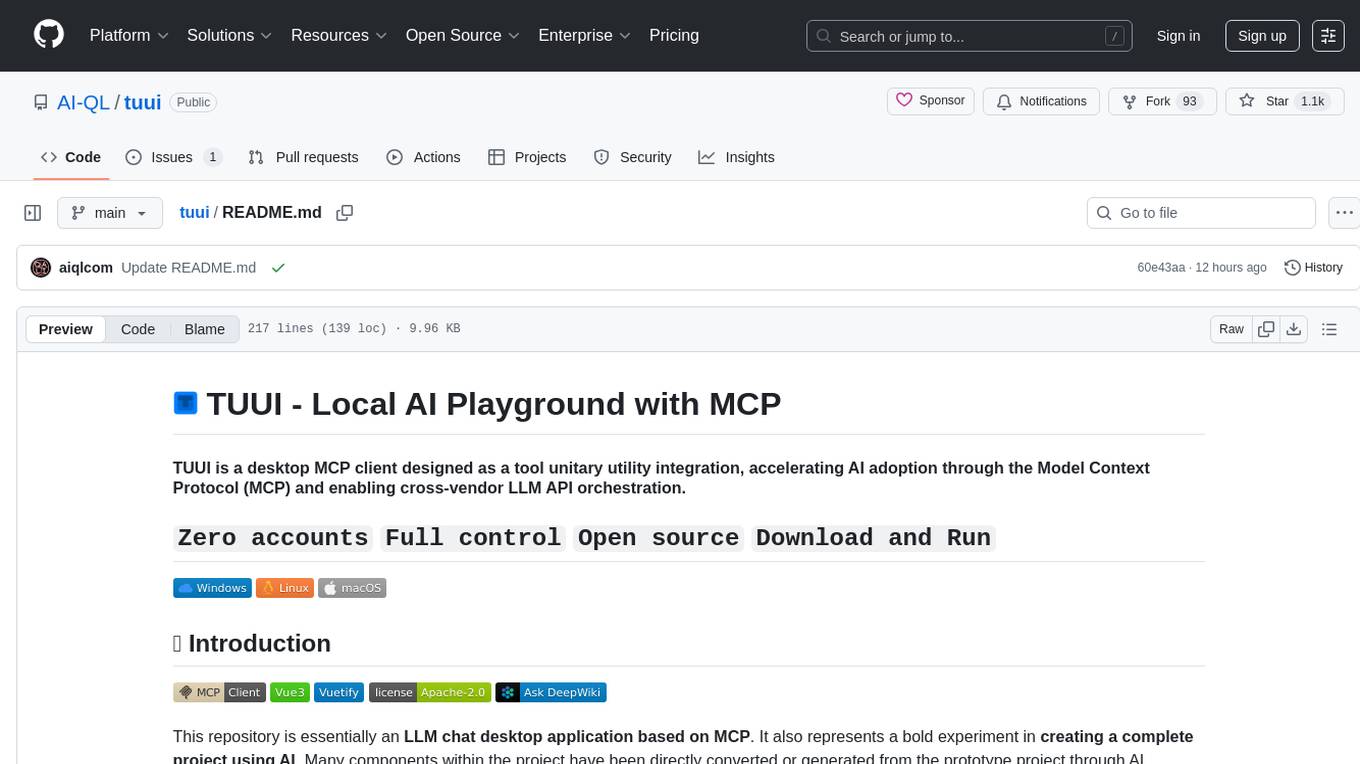Switch to the Code view
Image resolution: width=1360 pixels, height=764 pixels.
pos(138,329)
